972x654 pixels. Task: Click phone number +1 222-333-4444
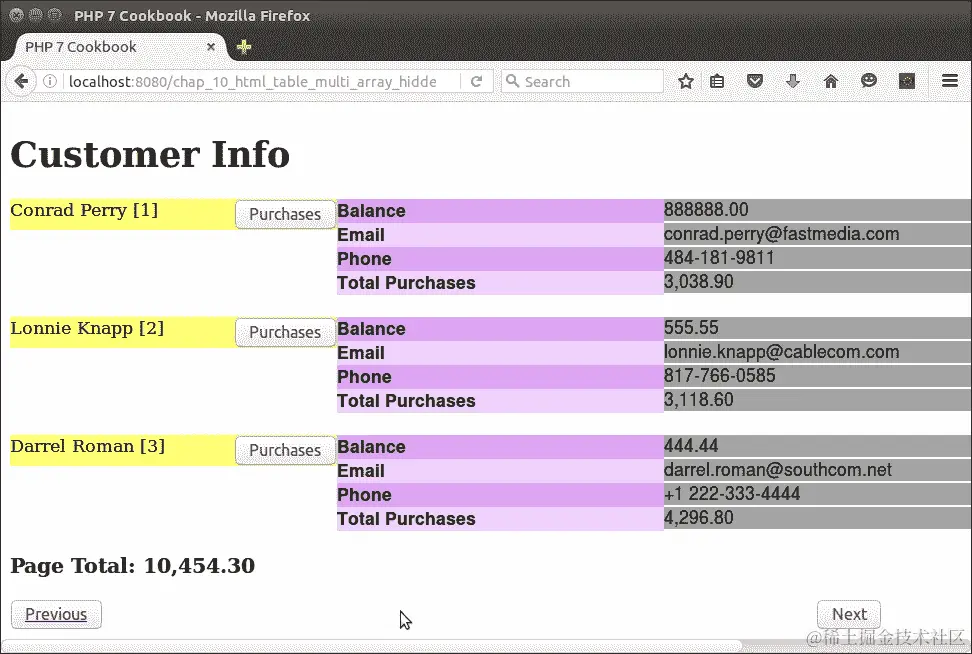click(732, 493)
